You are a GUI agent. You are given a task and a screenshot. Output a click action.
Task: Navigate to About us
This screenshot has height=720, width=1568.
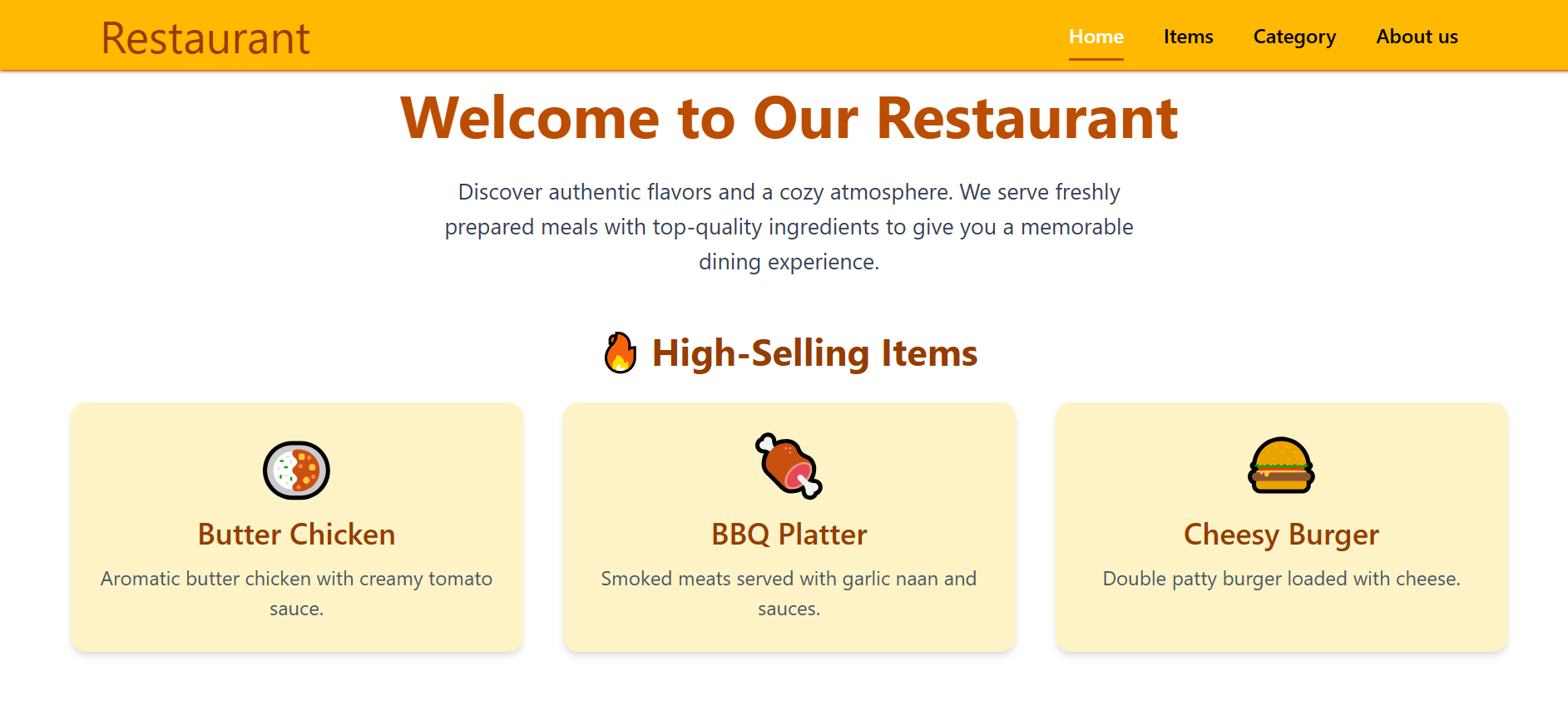pos(1417,37)
